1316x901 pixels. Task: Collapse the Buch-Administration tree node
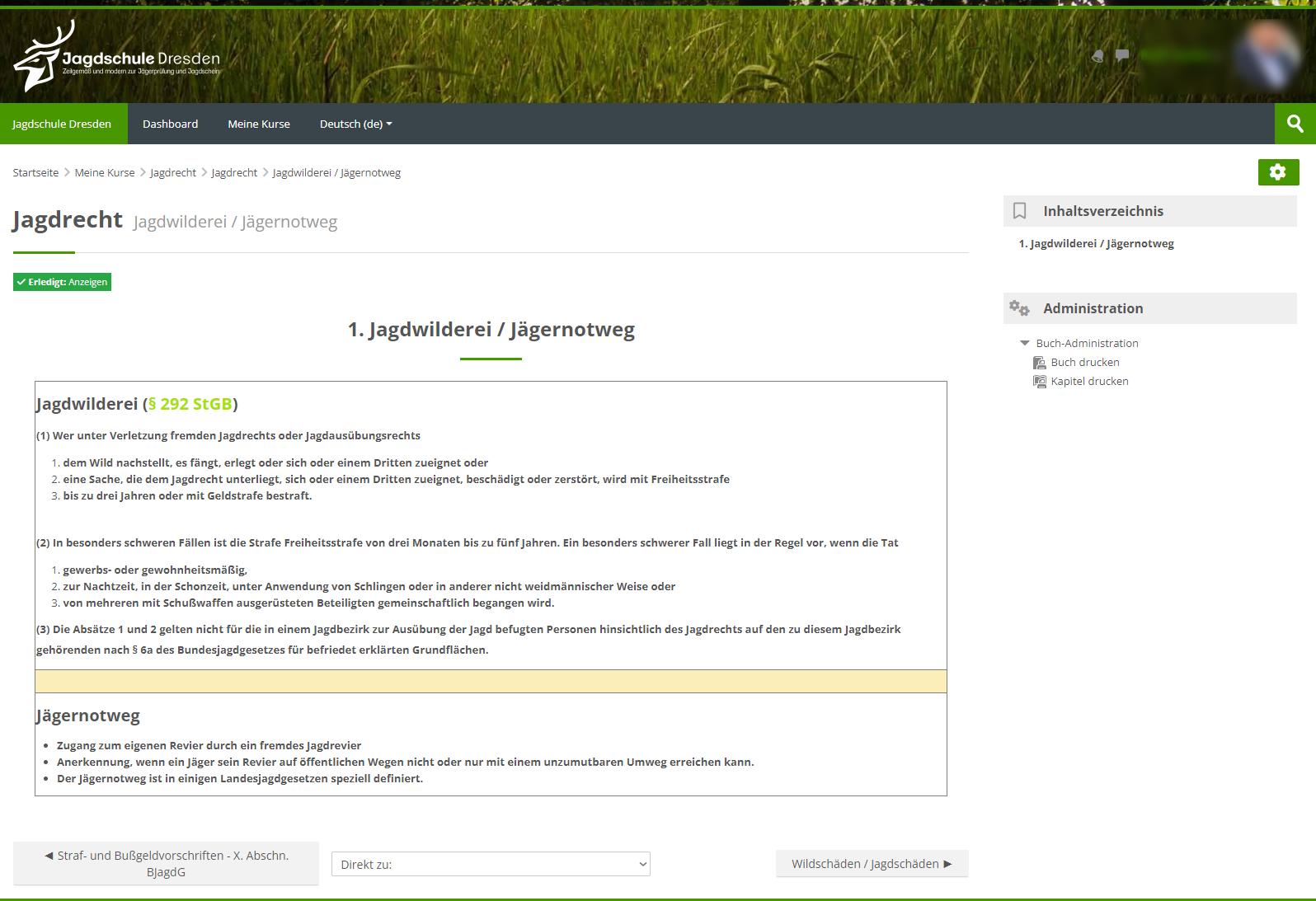[x=1025, y=343]
